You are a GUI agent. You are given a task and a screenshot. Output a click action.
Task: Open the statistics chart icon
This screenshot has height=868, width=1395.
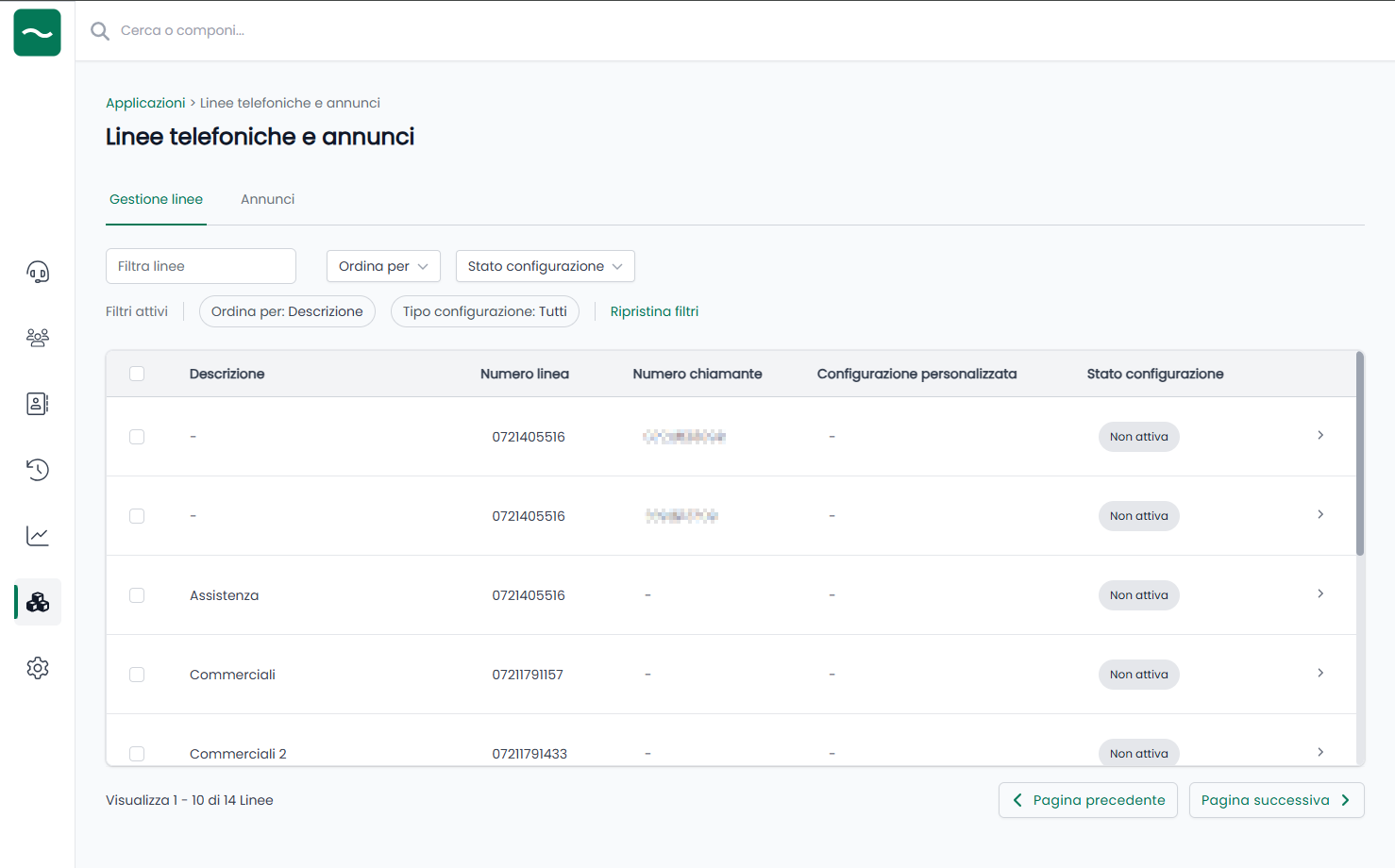(38, 536)
